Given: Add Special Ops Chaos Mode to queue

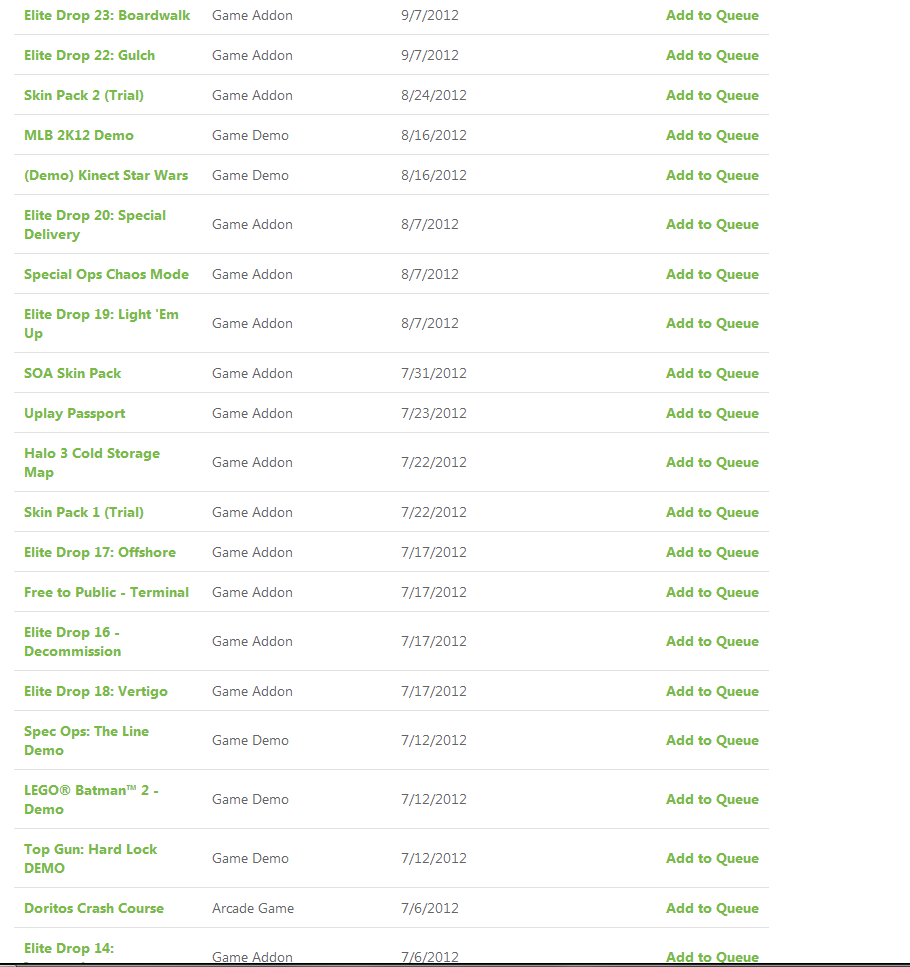Looking at the screenshot, I should (712, 274).
